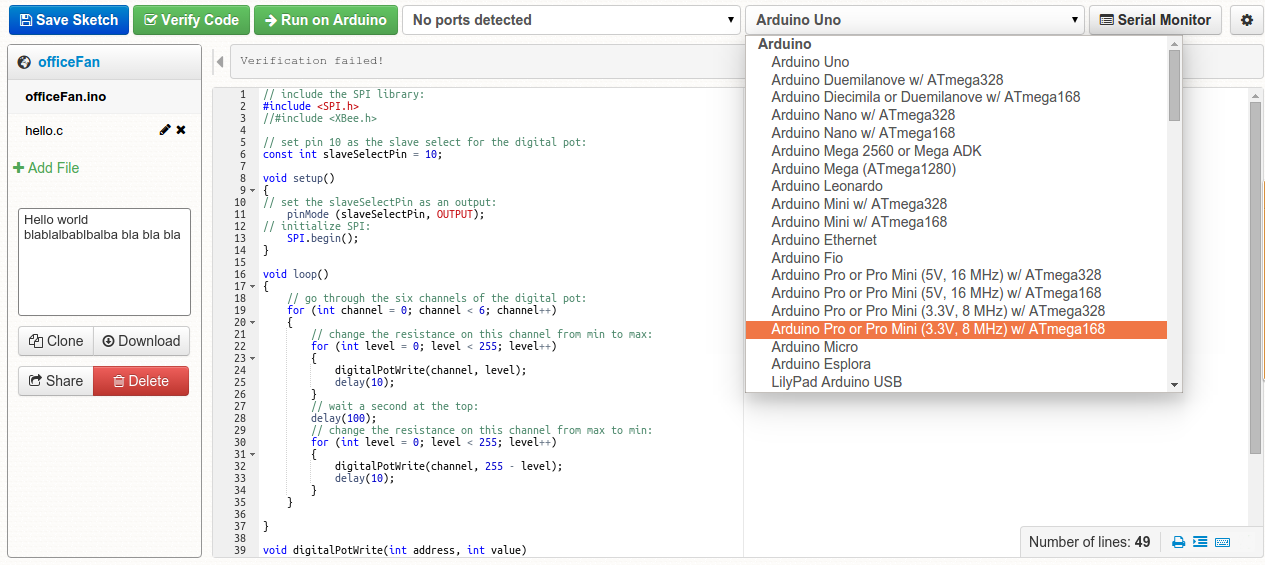Collapse the for loop at line 20
1265x565 pixels.
pos(252,322)
